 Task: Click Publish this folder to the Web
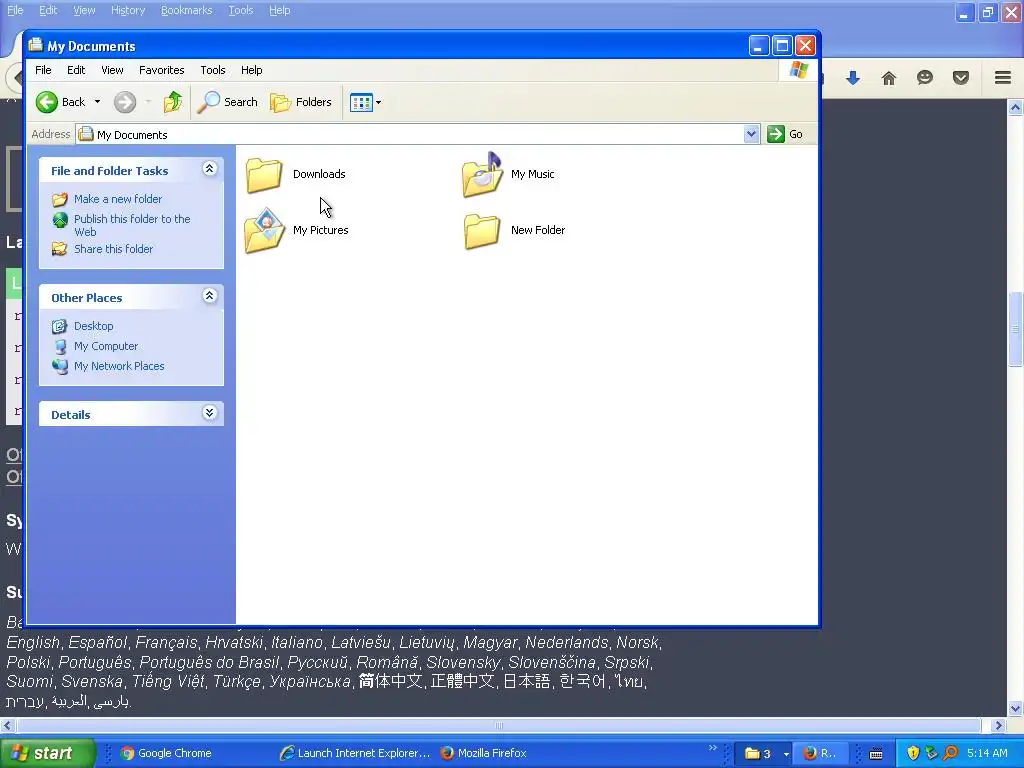pyautogui.click(x=132, y=225)
